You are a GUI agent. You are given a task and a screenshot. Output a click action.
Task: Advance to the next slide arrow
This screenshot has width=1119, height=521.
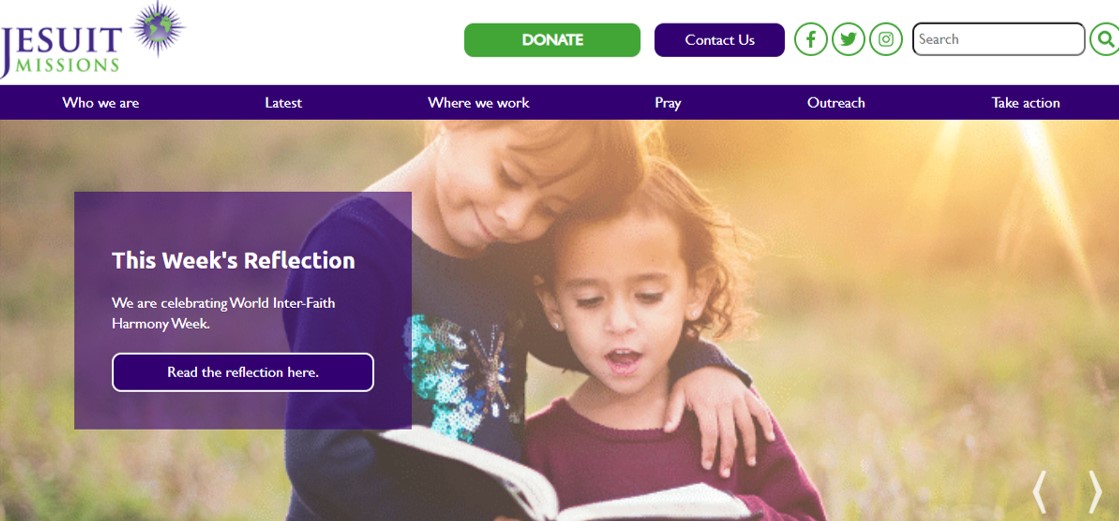pos(1095,492)
